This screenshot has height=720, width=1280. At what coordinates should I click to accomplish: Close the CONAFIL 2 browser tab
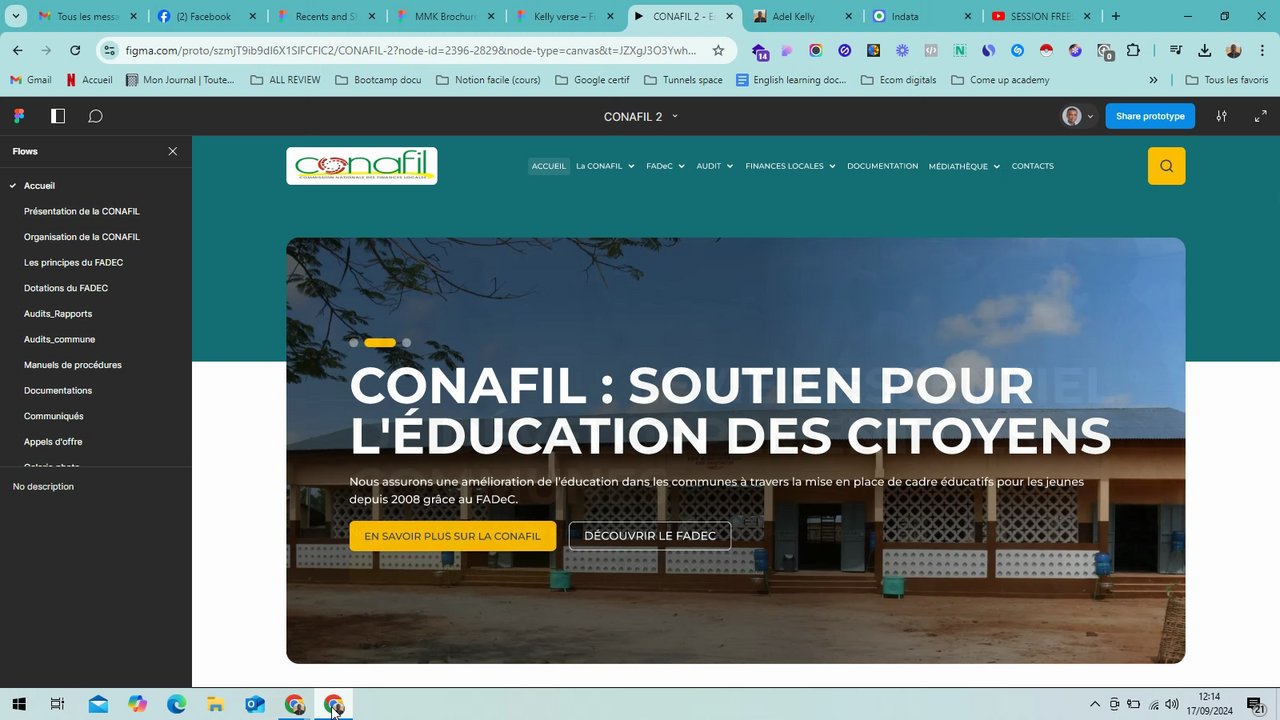pos(729,16)
